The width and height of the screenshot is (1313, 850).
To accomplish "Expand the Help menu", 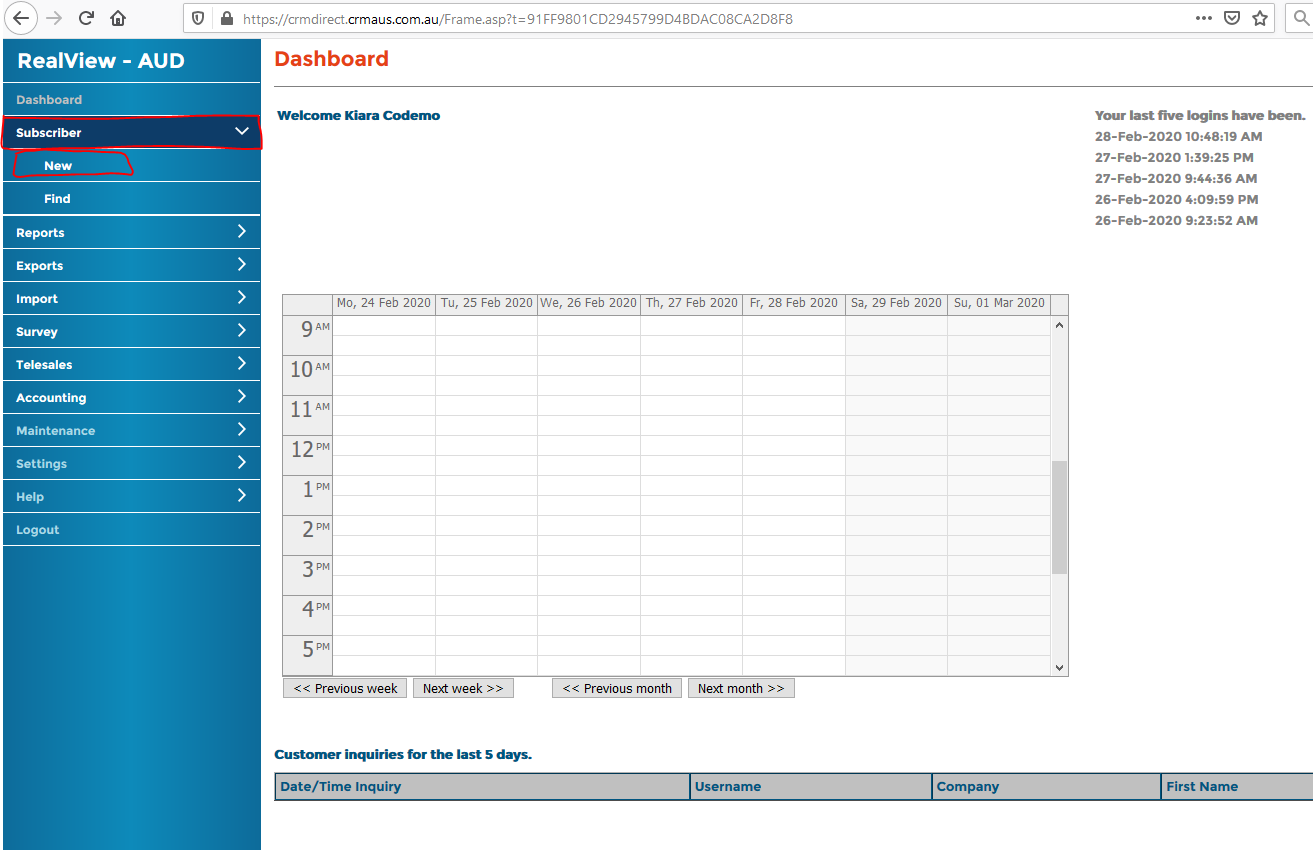I will coord(131,496).
